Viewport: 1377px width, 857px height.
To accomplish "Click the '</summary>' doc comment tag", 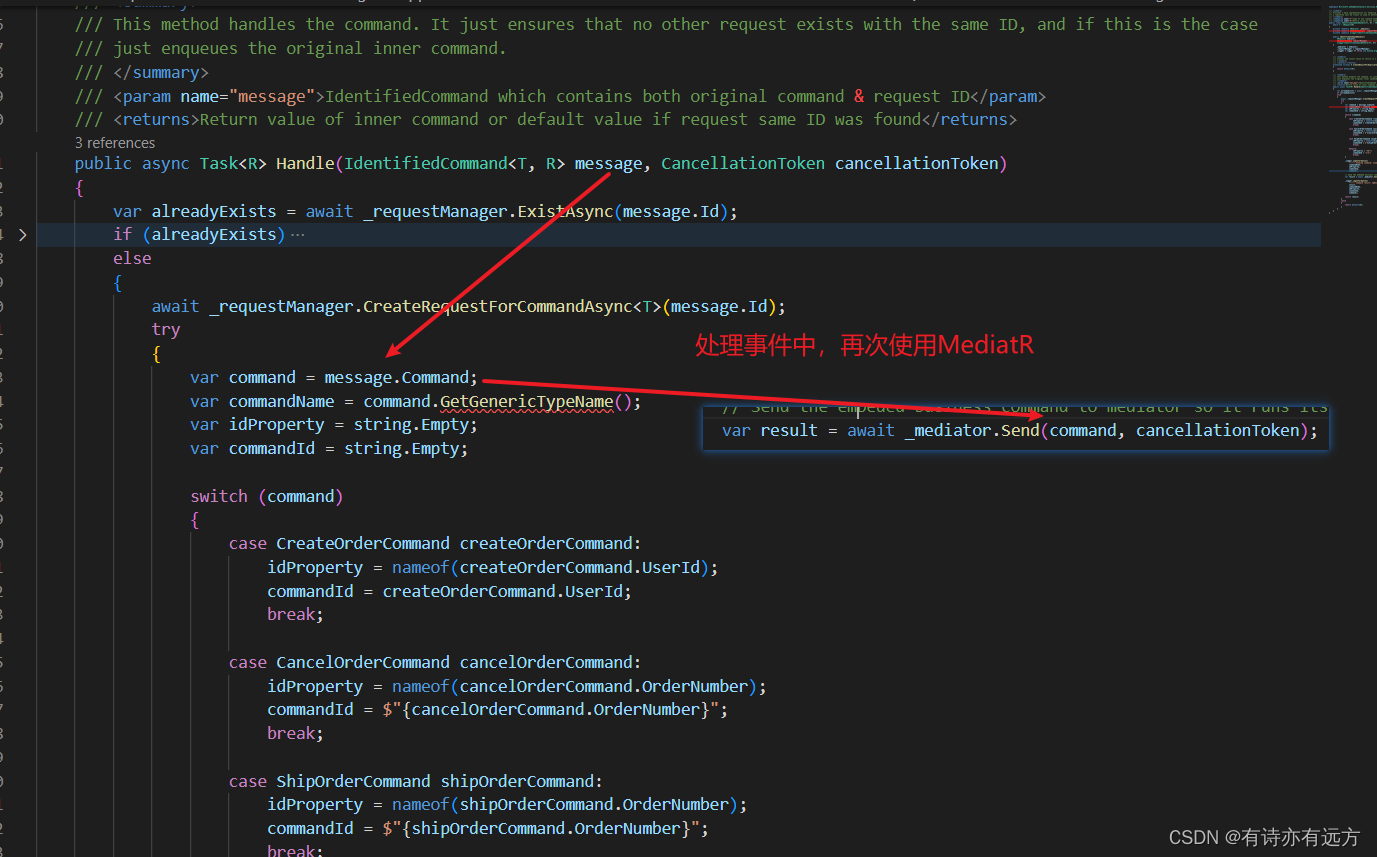I will pos(161,73).
